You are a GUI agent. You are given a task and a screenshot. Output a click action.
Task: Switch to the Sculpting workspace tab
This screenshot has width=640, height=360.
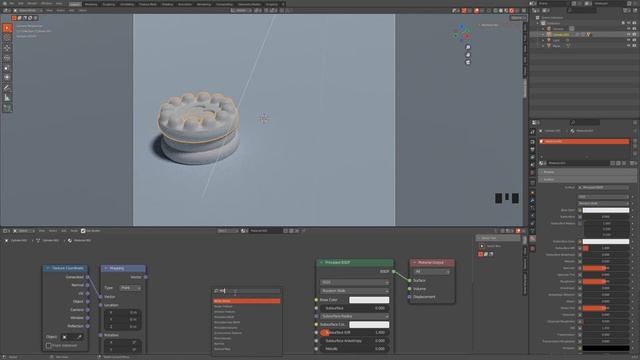109,4
